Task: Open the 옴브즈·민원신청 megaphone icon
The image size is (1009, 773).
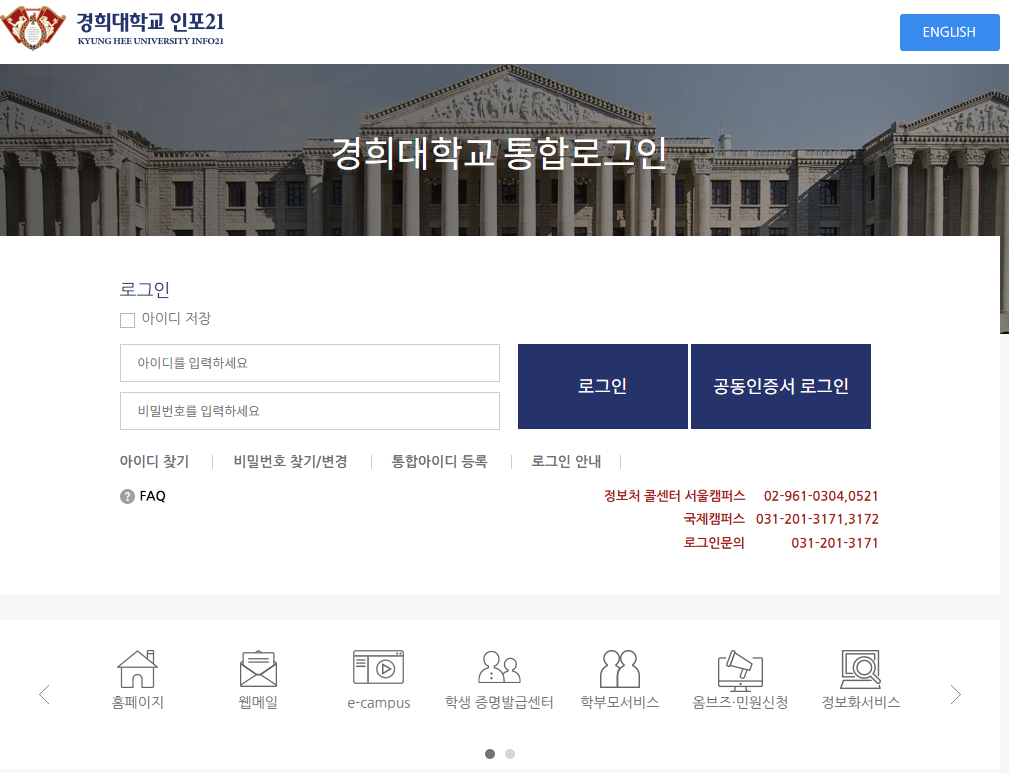Action: [741, 668]
